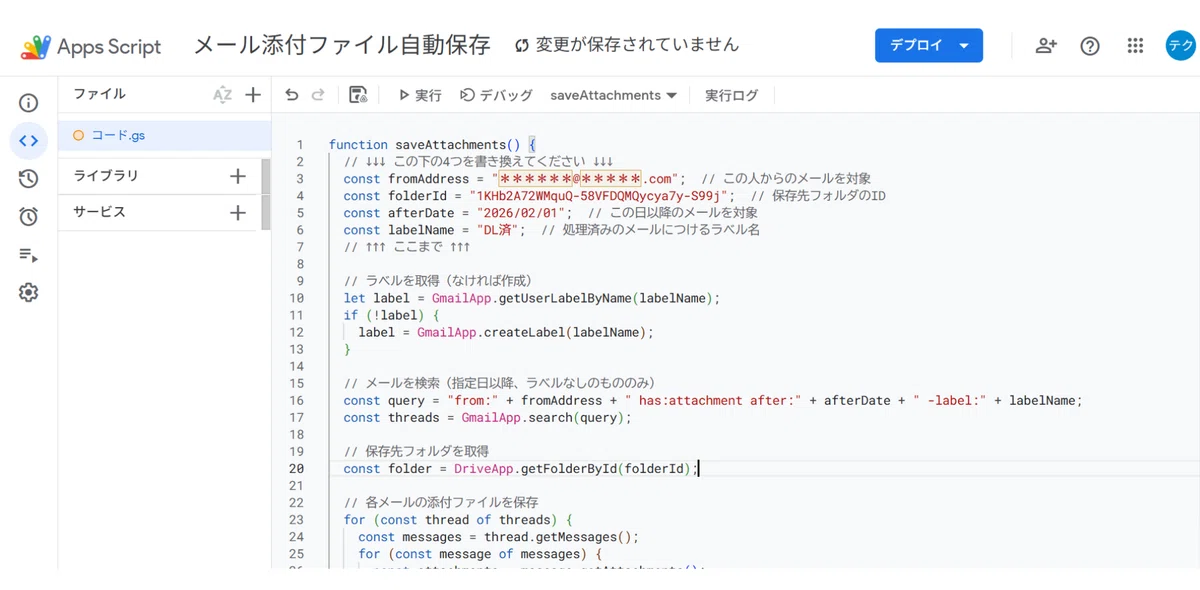Add a library with plus icon
This screenshot has width=1200, height=590.
(238, 176)
